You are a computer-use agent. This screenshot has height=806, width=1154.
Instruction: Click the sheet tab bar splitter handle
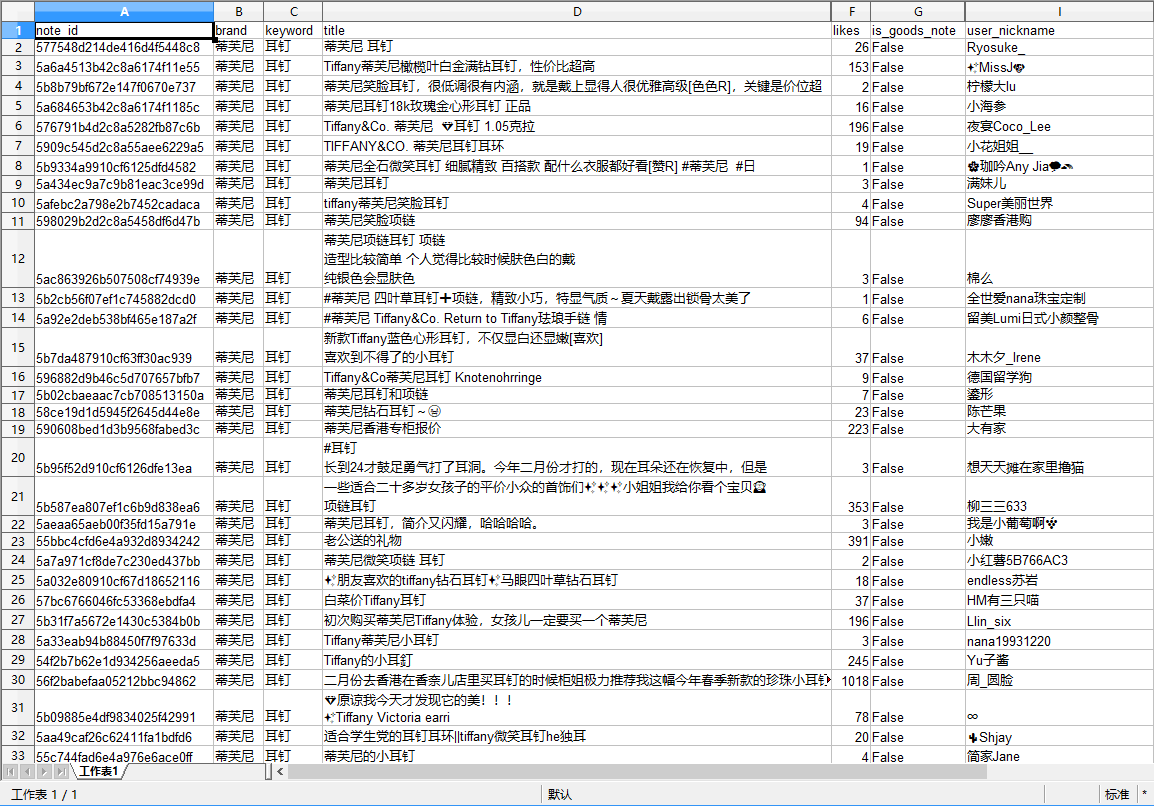[x=269, y=771]
